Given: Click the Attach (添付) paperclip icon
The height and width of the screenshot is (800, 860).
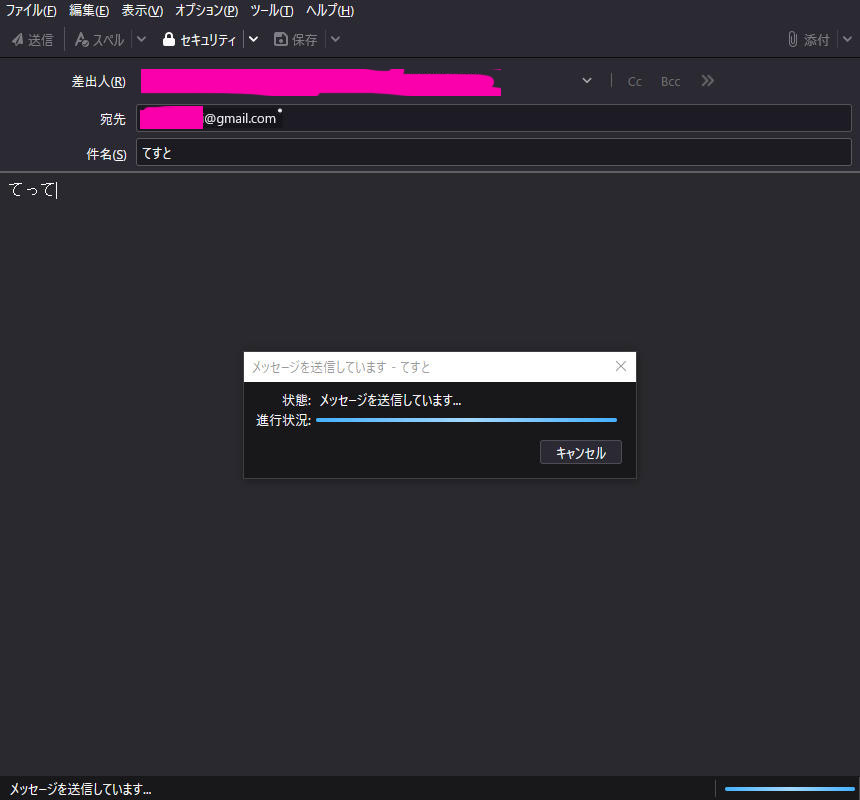Looking at the screenshot, I should (793, 40).
